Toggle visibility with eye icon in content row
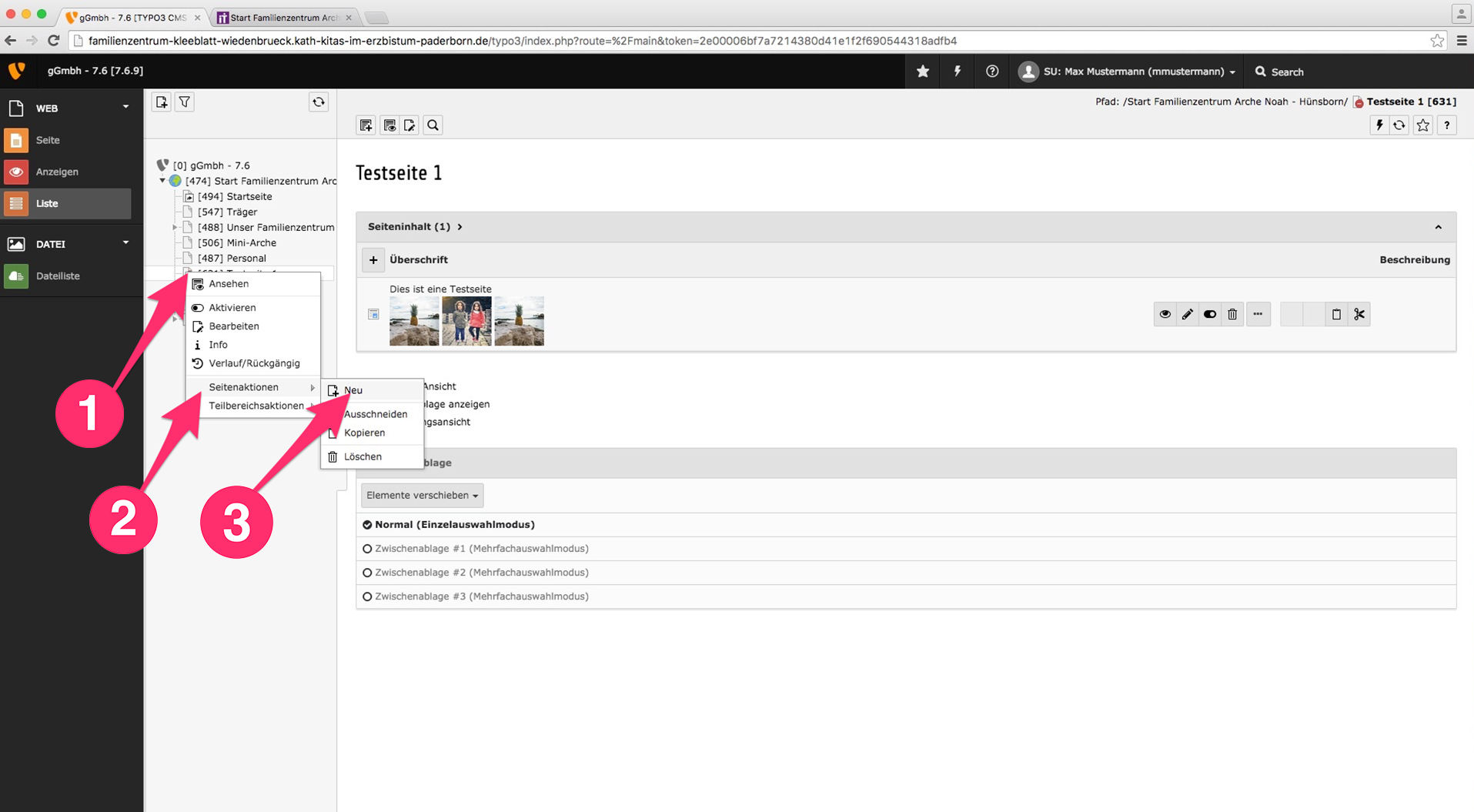 coord(1165,314)
